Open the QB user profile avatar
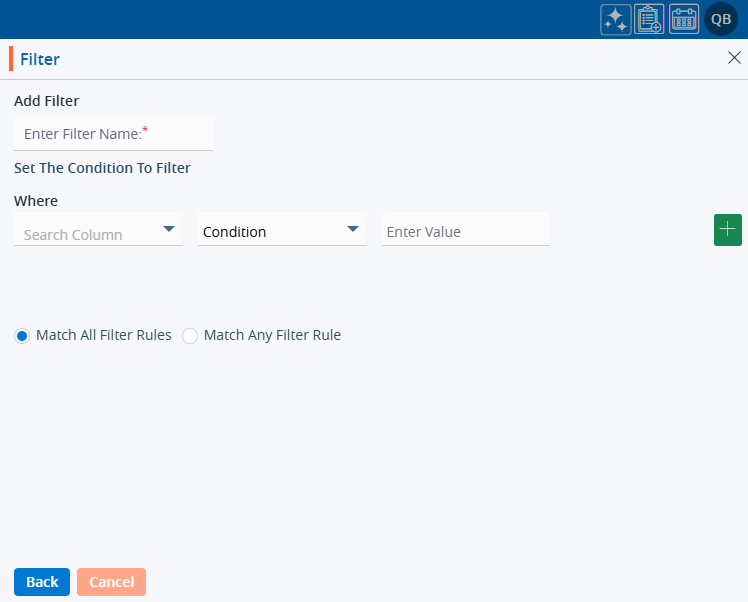Viewport: 748px width, 602px height. pos(721,19)
